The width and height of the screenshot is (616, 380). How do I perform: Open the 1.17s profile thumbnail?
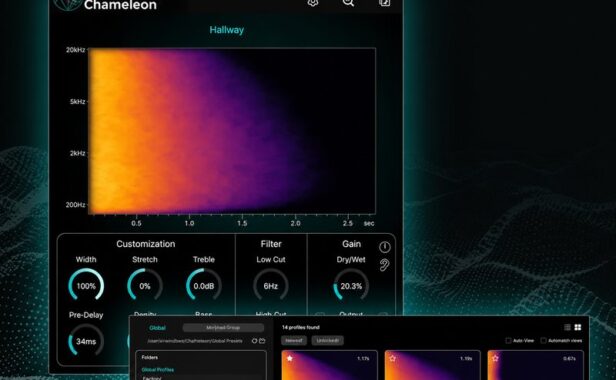tap(330, 365)
